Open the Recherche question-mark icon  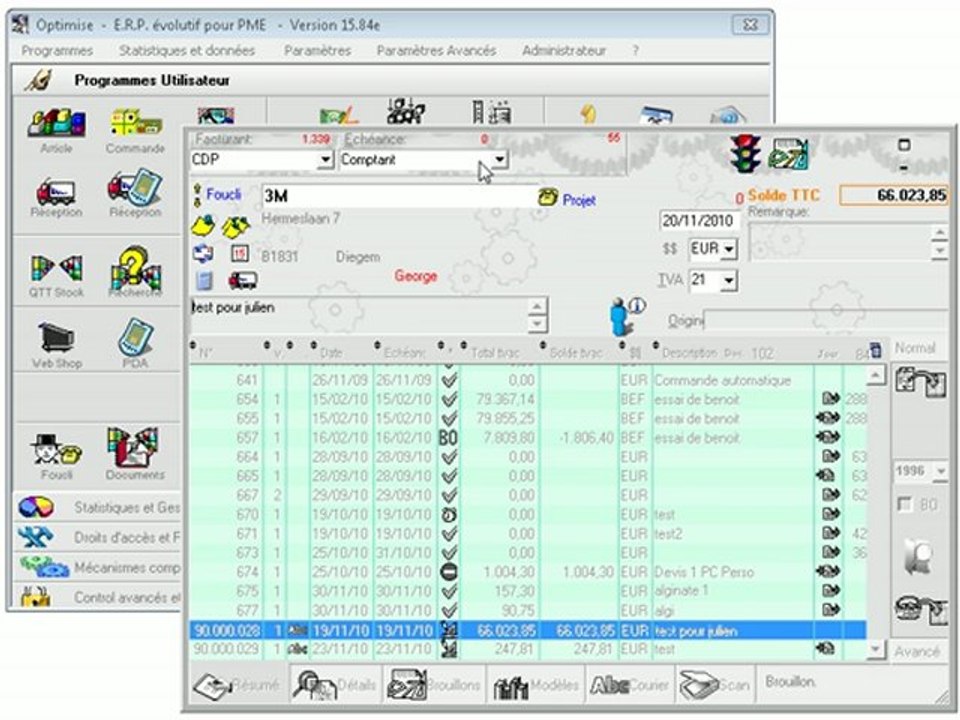pos(135,268)
